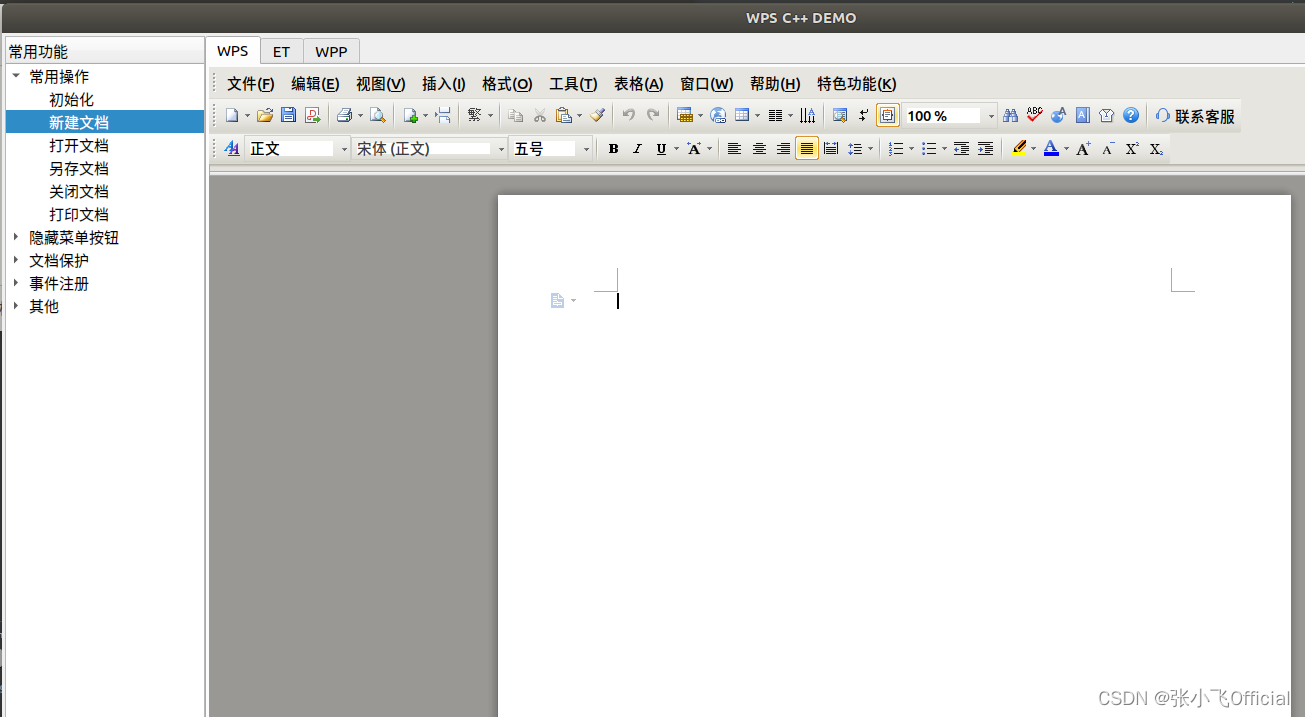Expand the 文档保护 tree node
Image resolution: width=1305 pixels, height=717 pixels.
point(15,260)
